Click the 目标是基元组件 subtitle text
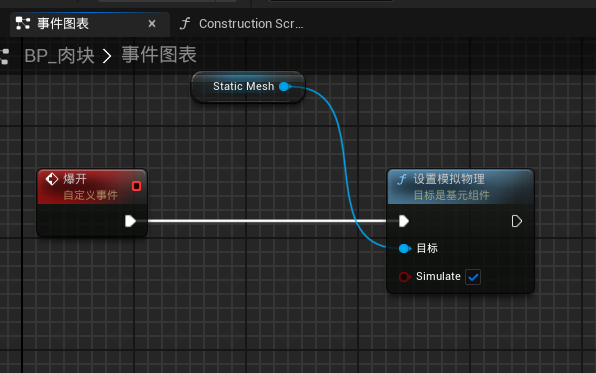Screen dimensions: 596x373 (452, 195)
